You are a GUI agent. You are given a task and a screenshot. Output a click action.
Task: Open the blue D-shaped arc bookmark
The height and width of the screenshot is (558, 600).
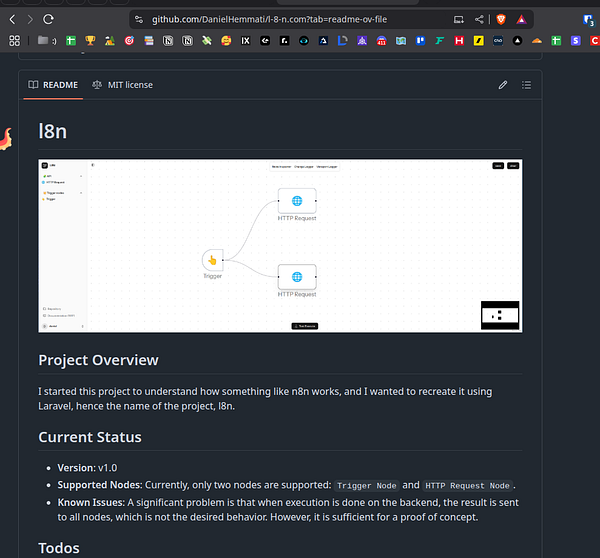pos(342,41)
